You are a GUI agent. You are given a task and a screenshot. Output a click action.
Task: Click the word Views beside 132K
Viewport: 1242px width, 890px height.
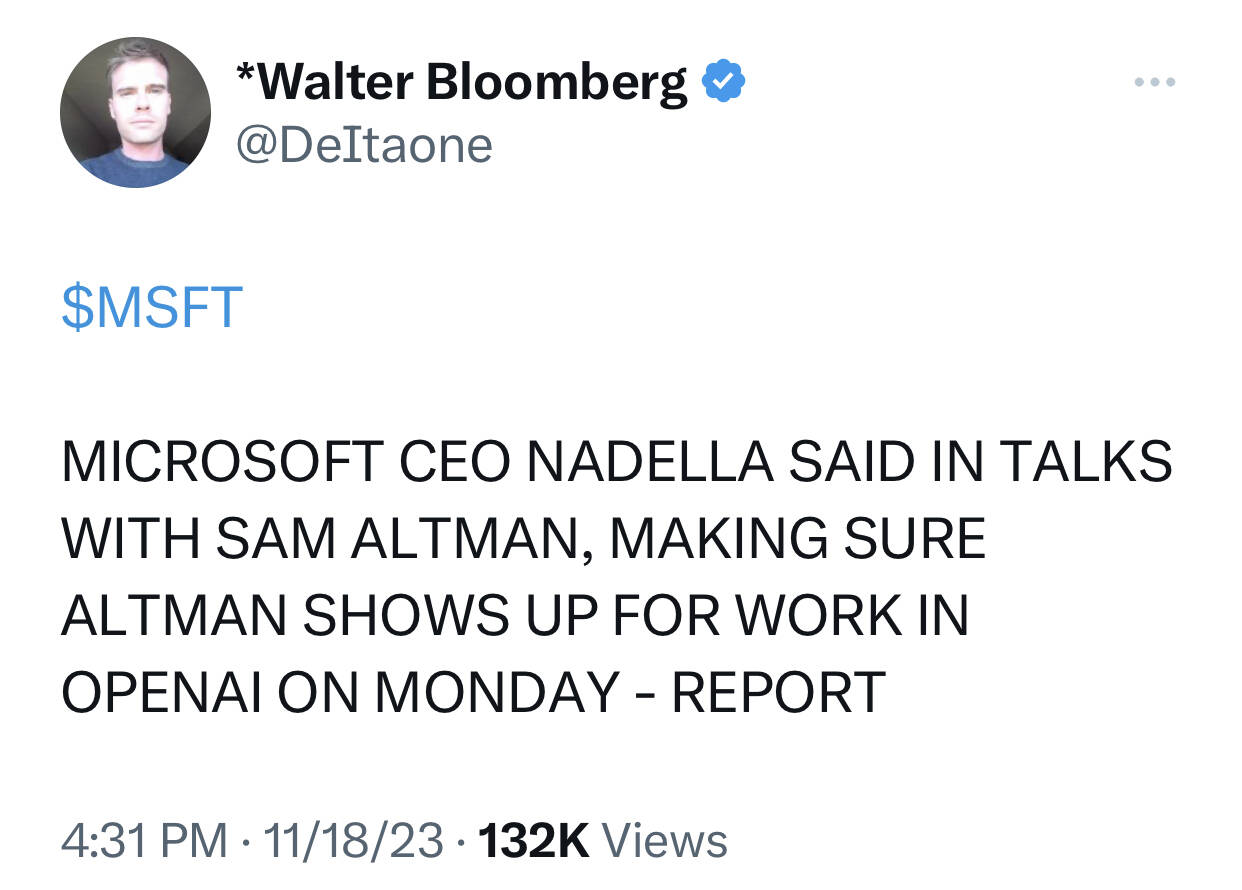coord(666,840)
